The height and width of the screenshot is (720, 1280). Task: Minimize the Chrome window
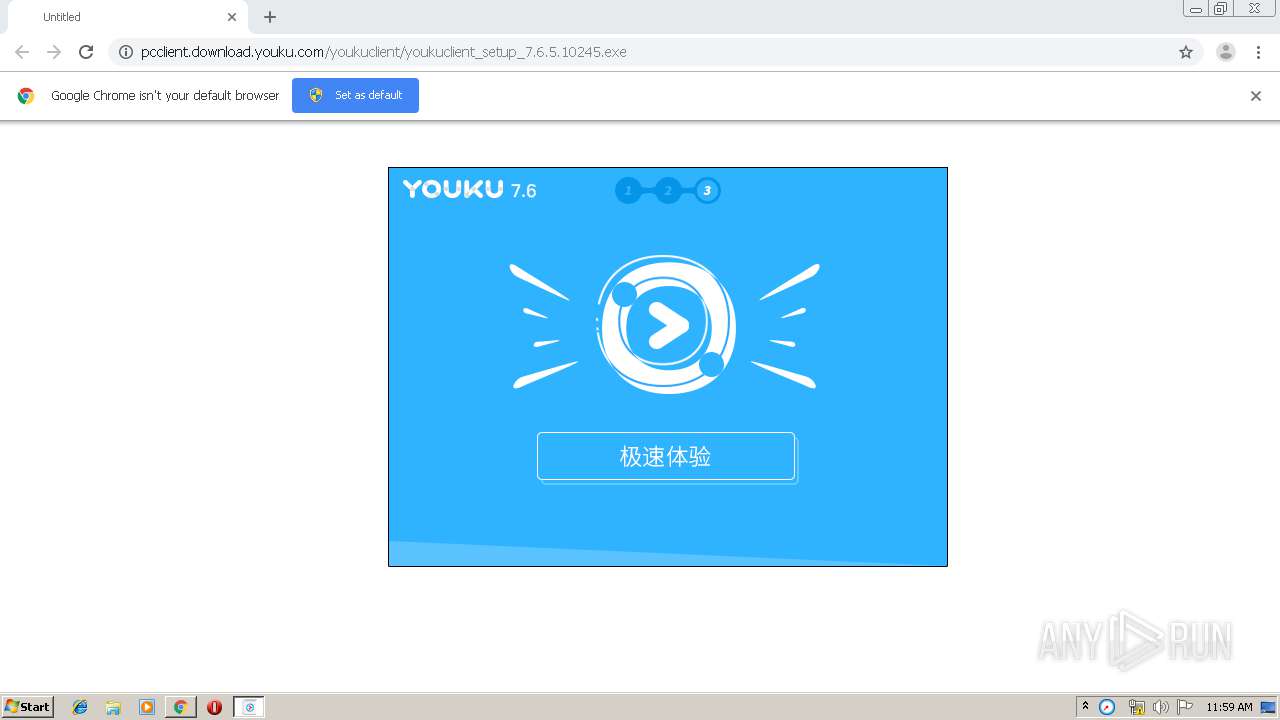[1196, 9]
